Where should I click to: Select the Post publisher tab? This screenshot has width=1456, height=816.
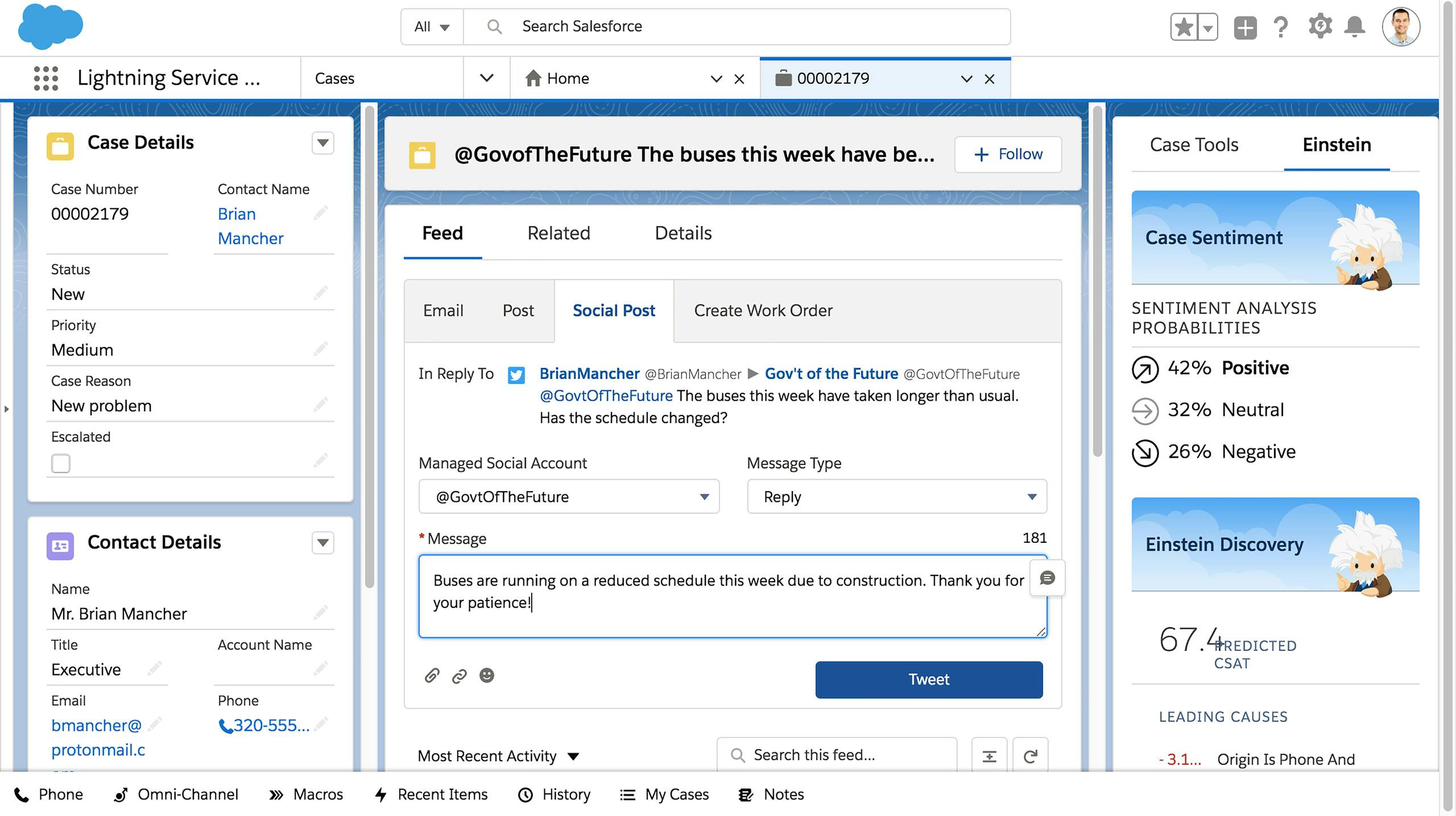pos(518,311)
